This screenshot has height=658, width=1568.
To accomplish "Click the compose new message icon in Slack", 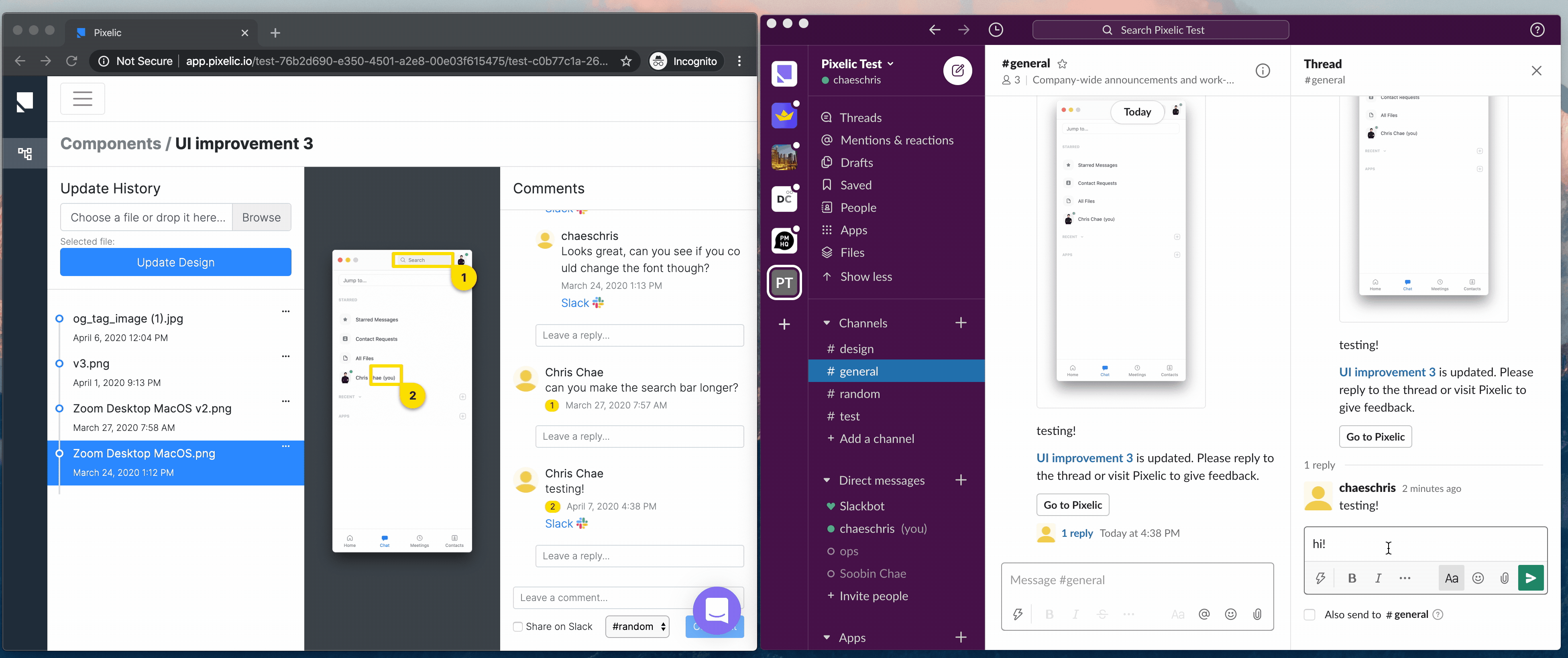I will click(x=957, y=71).
